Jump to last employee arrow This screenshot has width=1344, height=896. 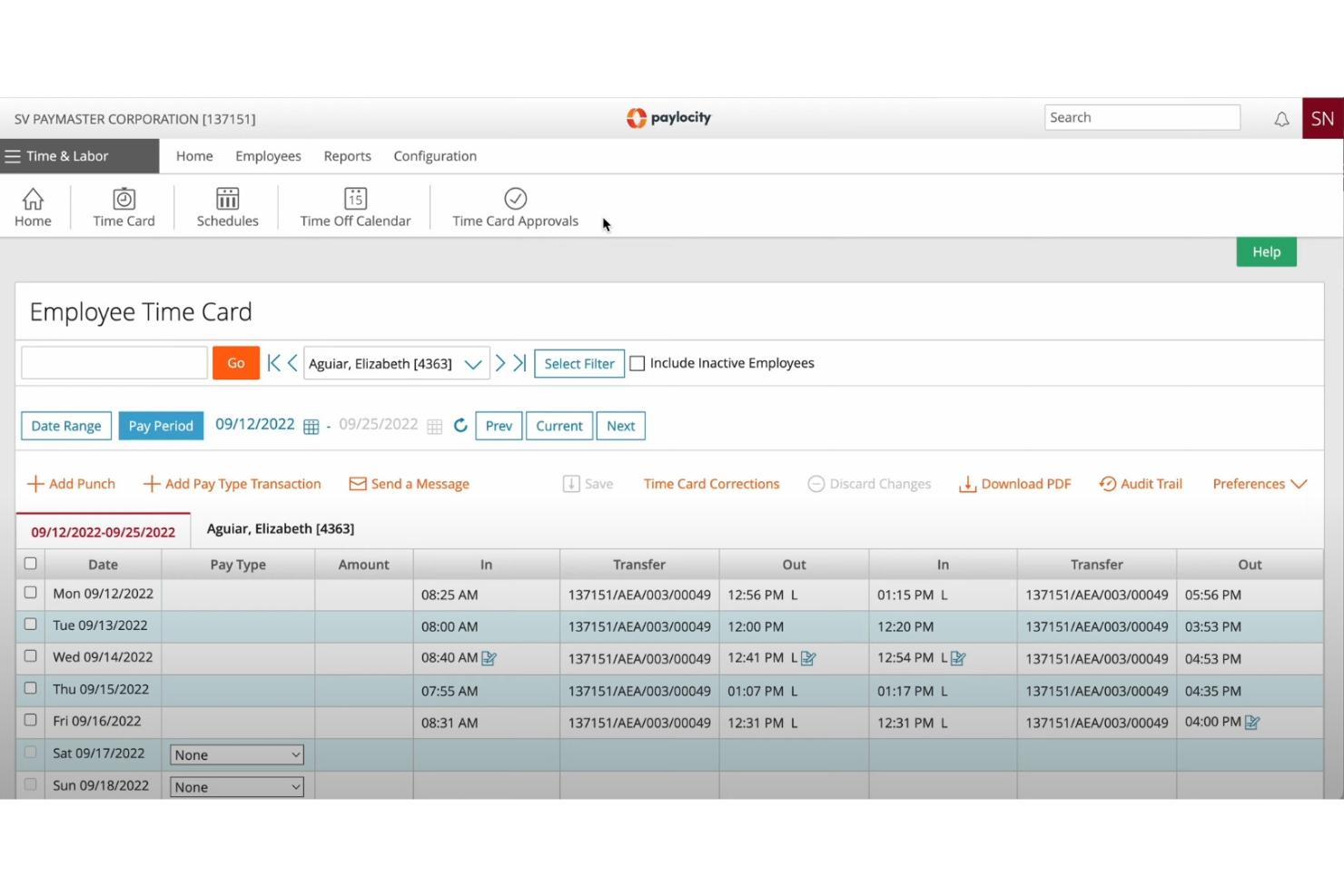(x=519, y=363)
